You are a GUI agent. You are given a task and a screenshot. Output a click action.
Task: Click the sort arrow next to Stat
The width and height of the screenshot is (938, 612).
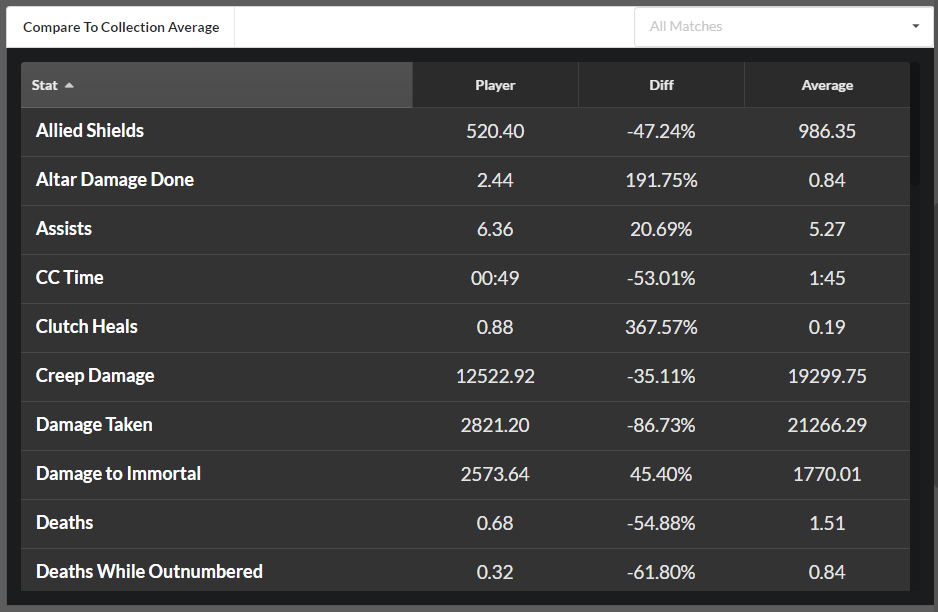pyautogui.click(x=69, y=86)
